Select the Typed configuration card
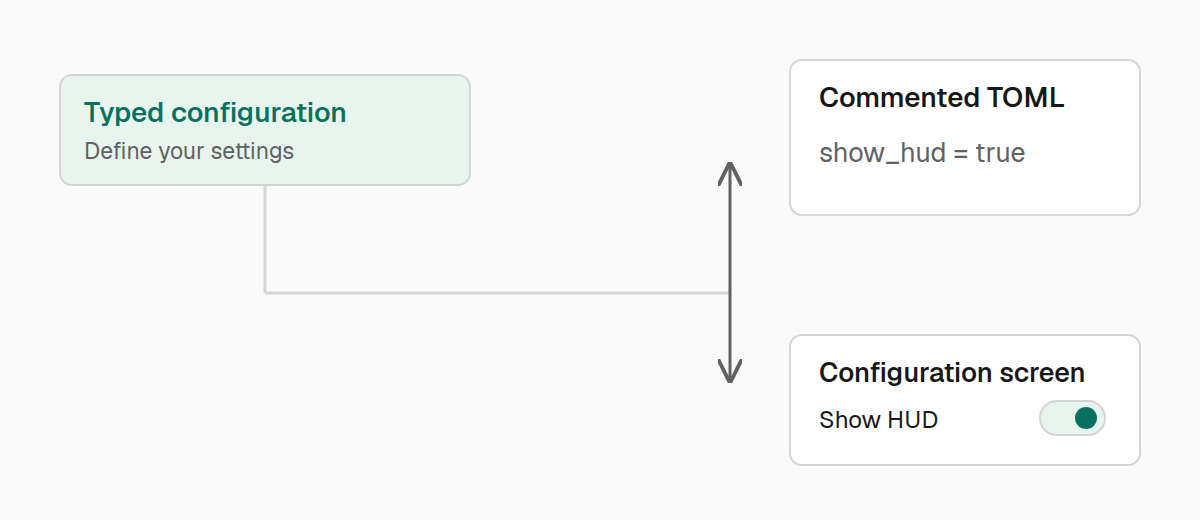 point(265,130)
